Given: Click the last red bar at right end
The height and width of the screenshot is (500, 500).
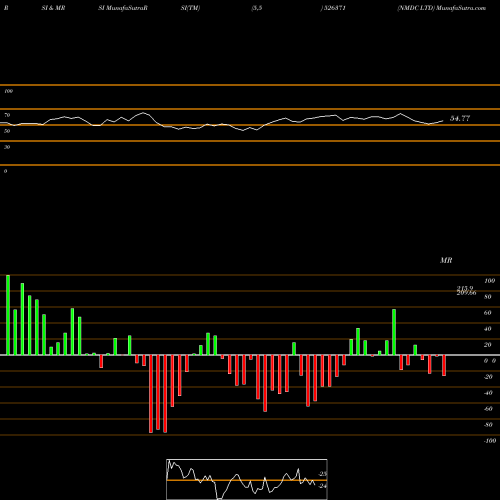Looking at the screenshot, I should 444,365.
